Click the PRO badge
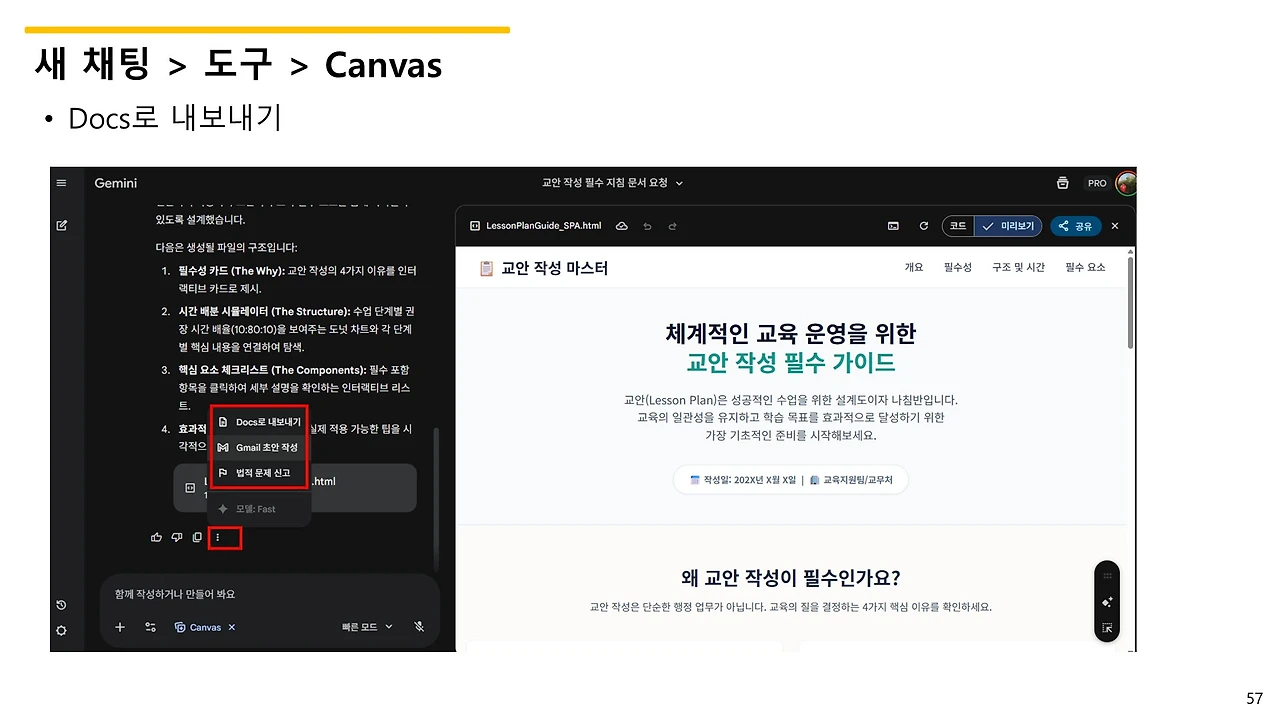The width and height of the screenshot is (1280, 720). click(x=1097, y=183)
